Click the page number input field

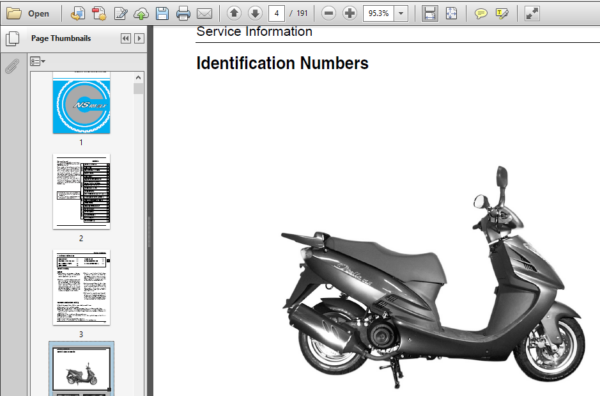276,13
